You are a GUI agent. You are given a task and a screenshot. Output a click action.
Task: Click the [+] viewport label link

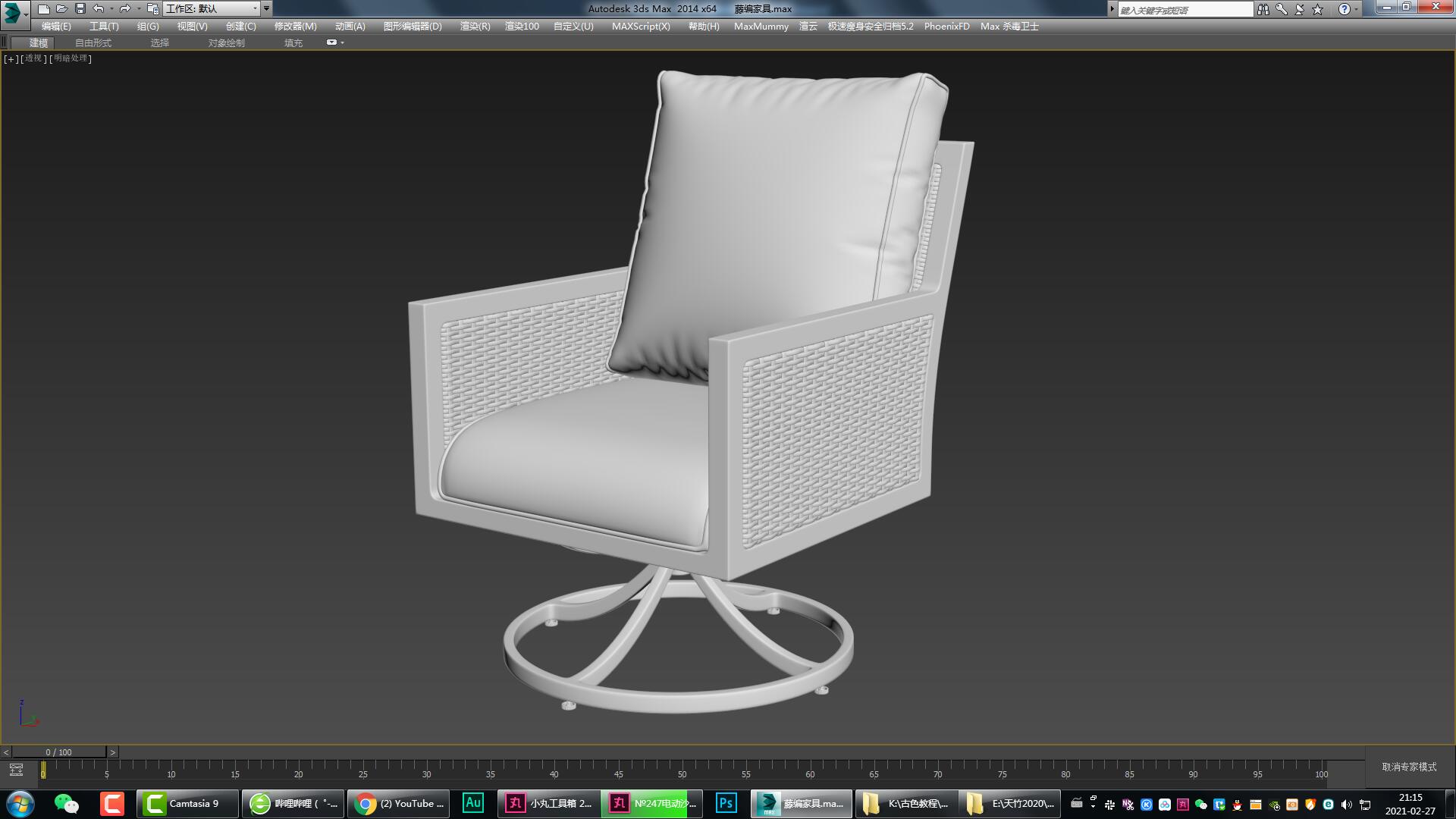pyautogui.click(x=10, y=58)
